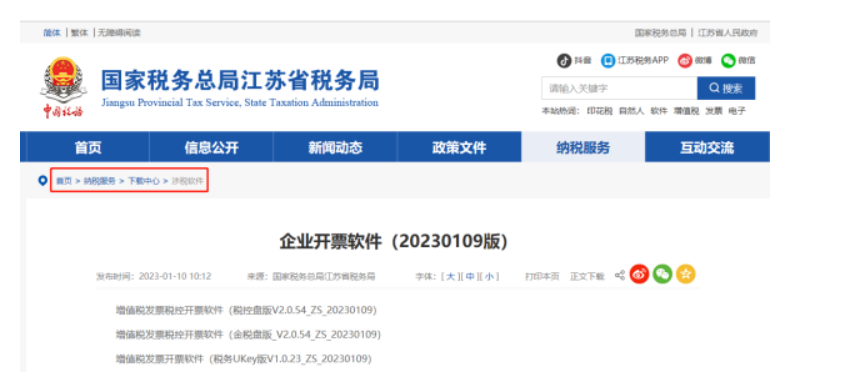Go to 首页 in breadcrumb
The height and width of the screenshot is (384, 844).
[64, 181]
